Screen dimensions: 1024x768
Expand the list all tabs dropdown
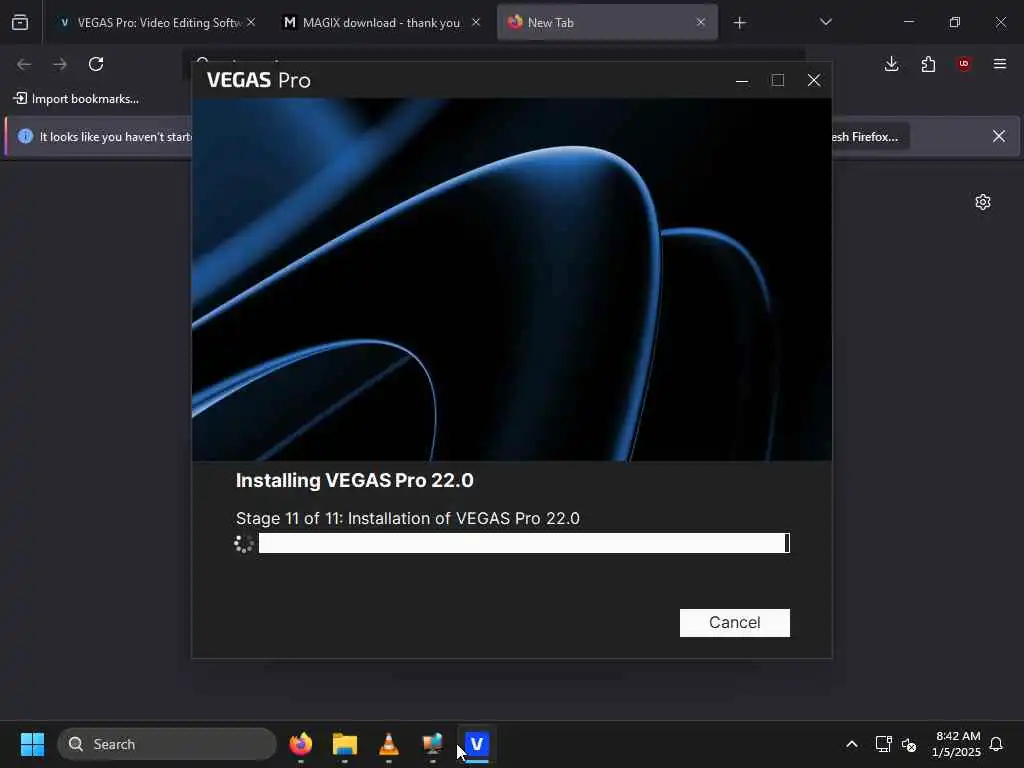(825, 23)
